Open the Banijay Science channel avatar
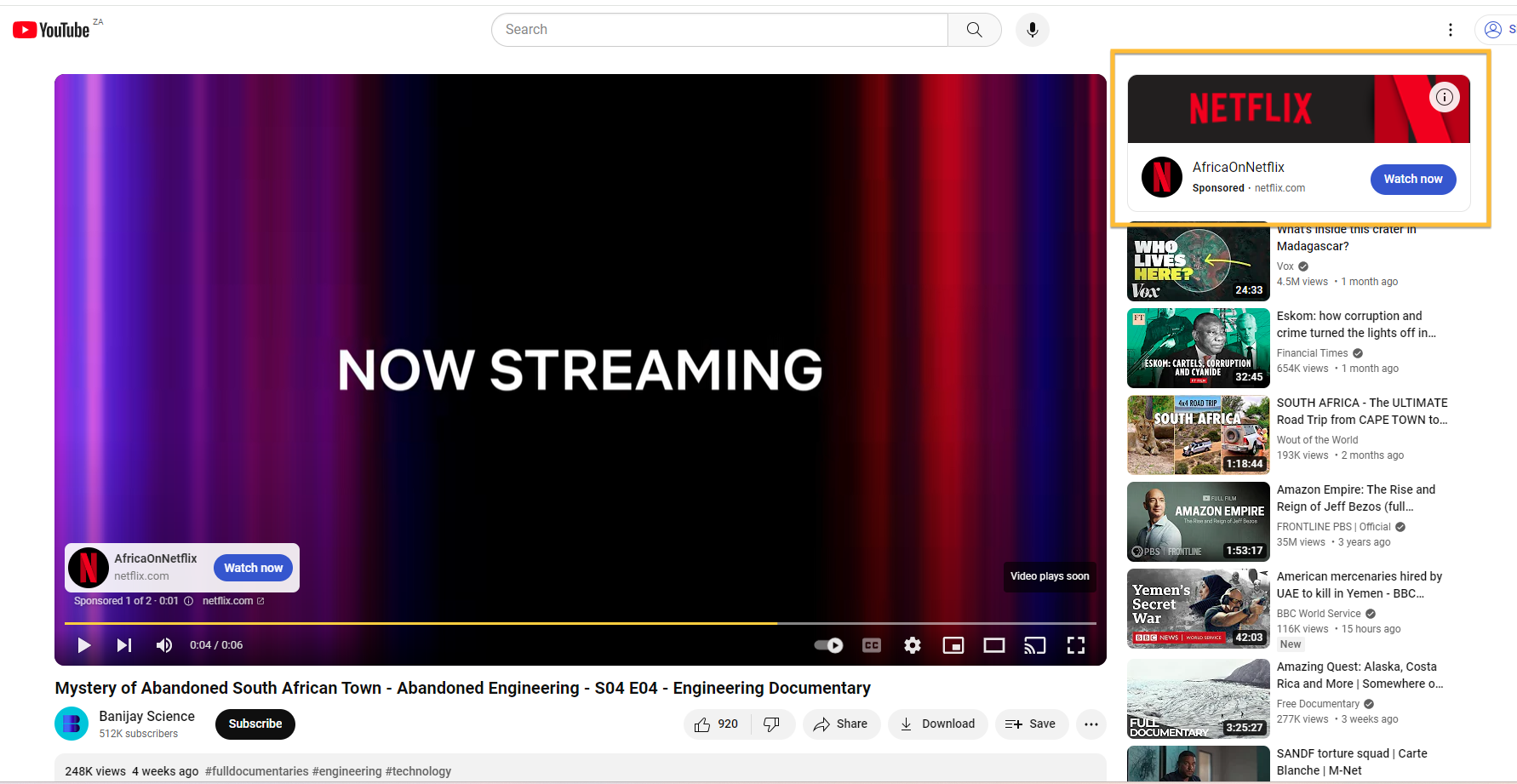Screen dimensions: 1517x784 72,724
